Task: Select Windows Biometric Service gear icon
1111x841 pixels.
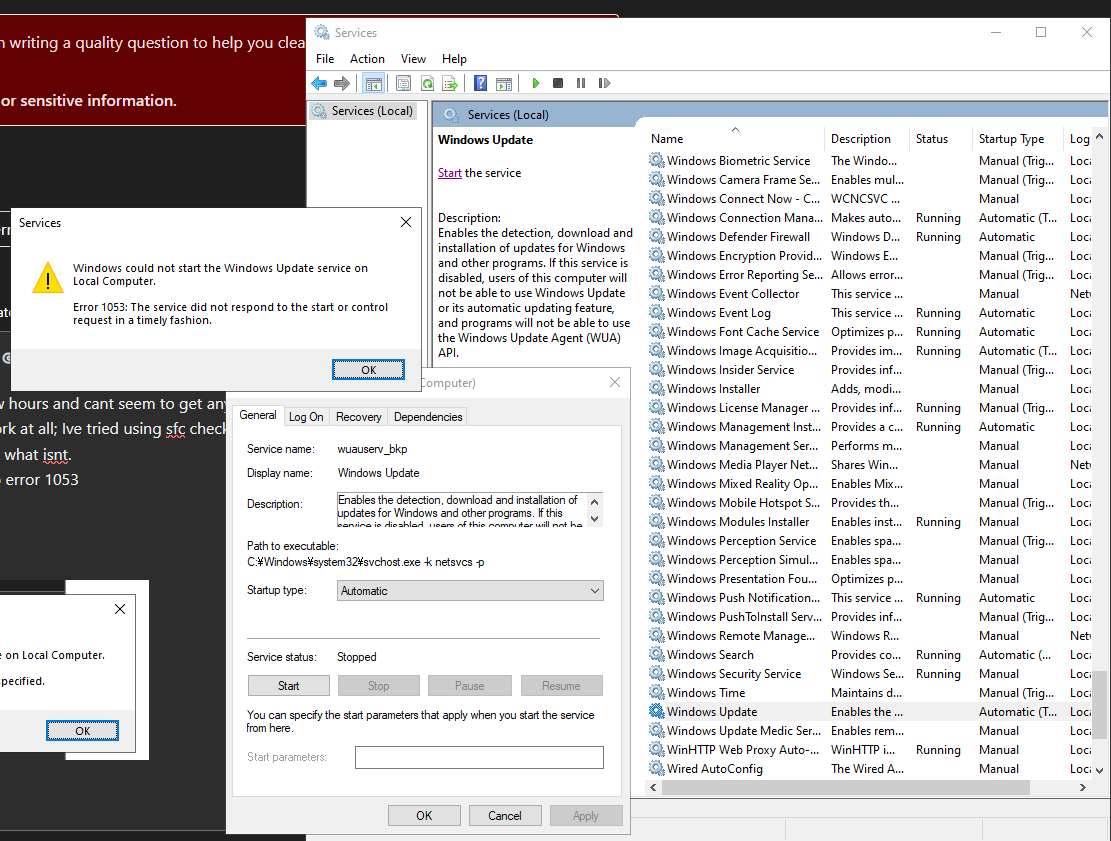Action: click(x=657, y=160)
